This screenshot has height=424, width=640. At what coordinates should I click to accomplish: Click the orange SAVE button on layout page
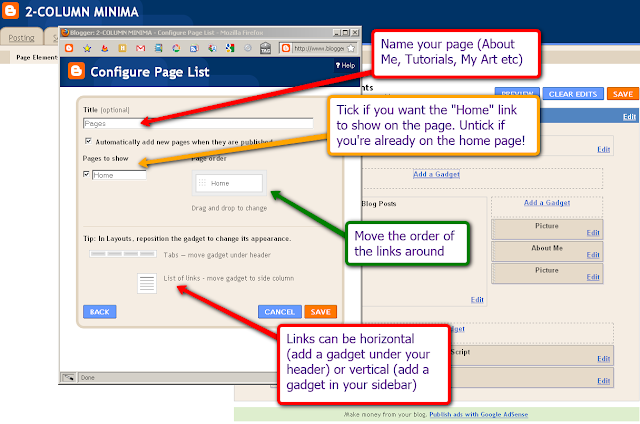(622, 94)
